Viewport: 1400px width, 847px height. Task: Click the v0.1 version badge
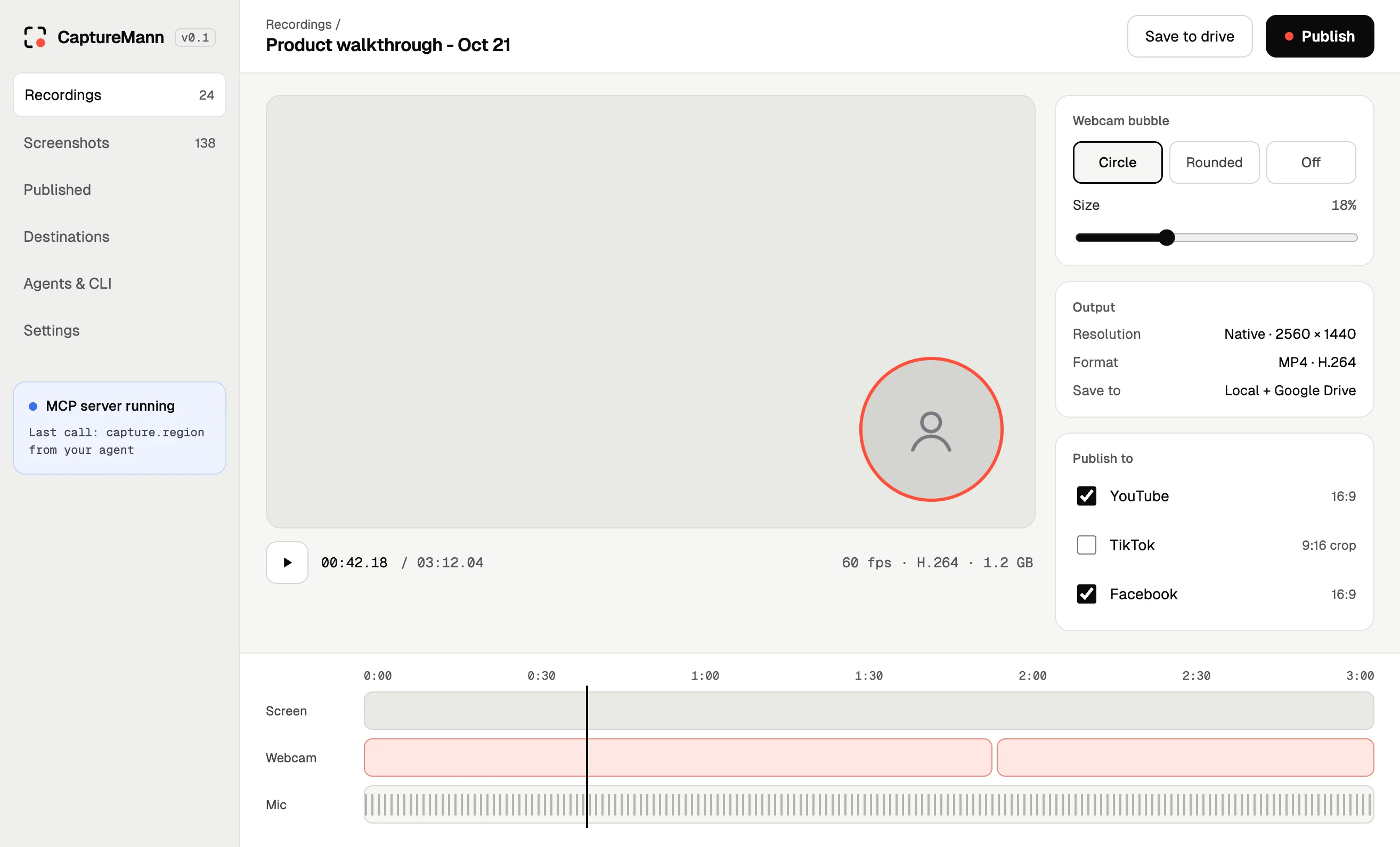click(195, 37)
